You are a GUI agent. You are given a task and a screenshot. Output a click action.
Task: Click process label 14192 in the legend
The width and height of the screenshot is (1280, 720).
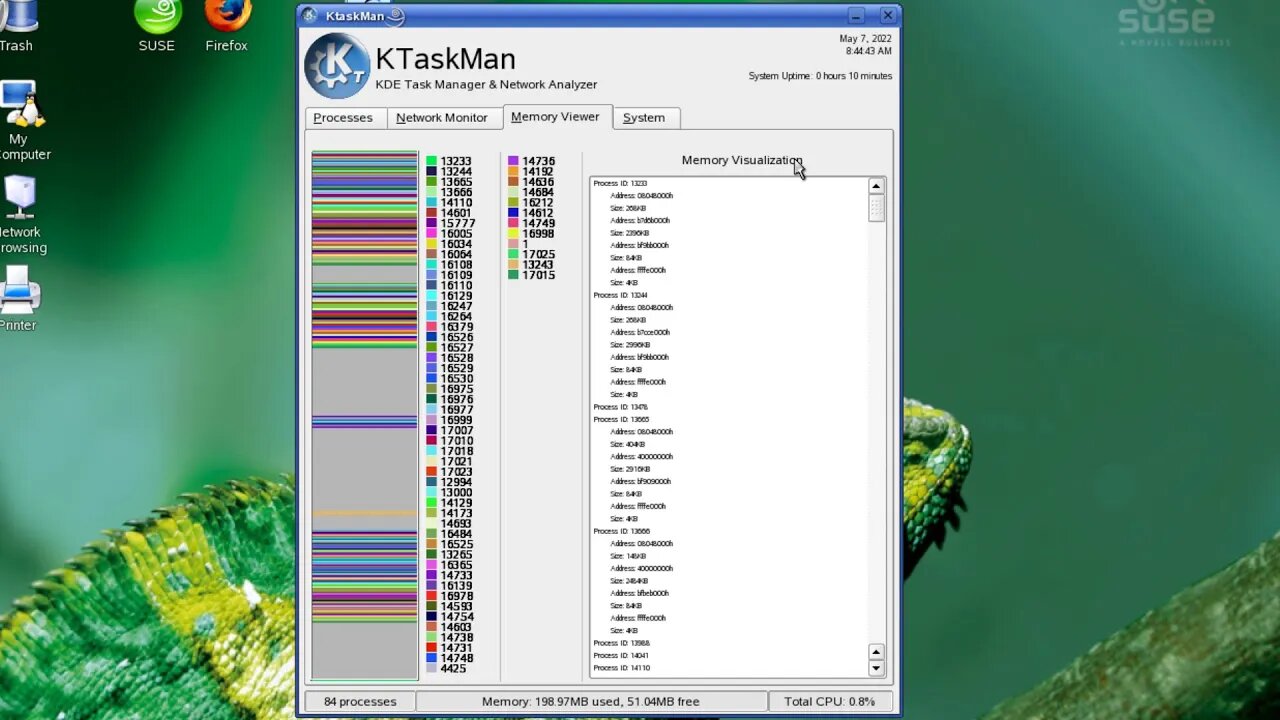(x=538, y=172)
